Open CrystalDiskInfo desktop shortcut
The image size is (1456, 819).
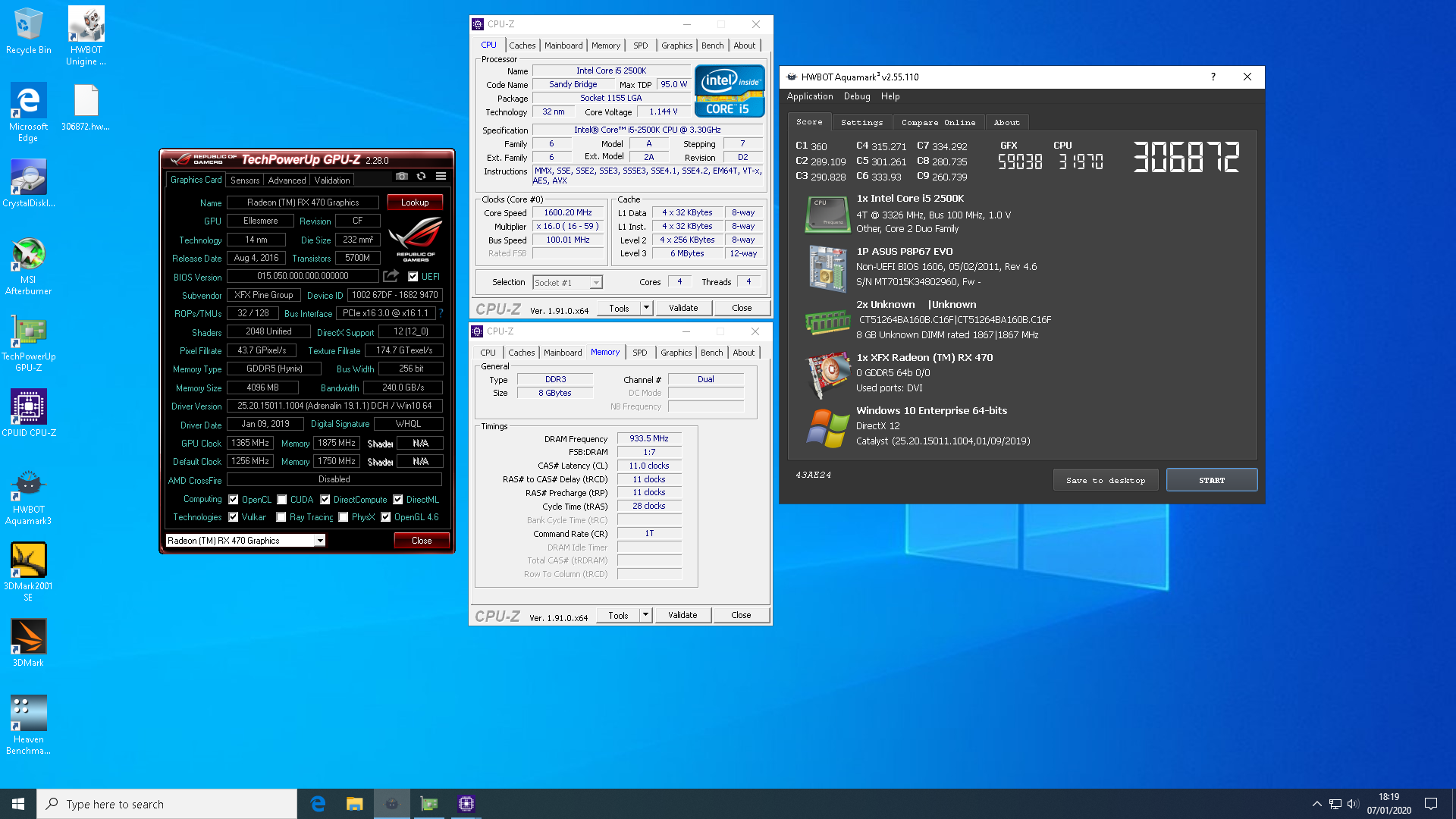[x=28, y=183]
